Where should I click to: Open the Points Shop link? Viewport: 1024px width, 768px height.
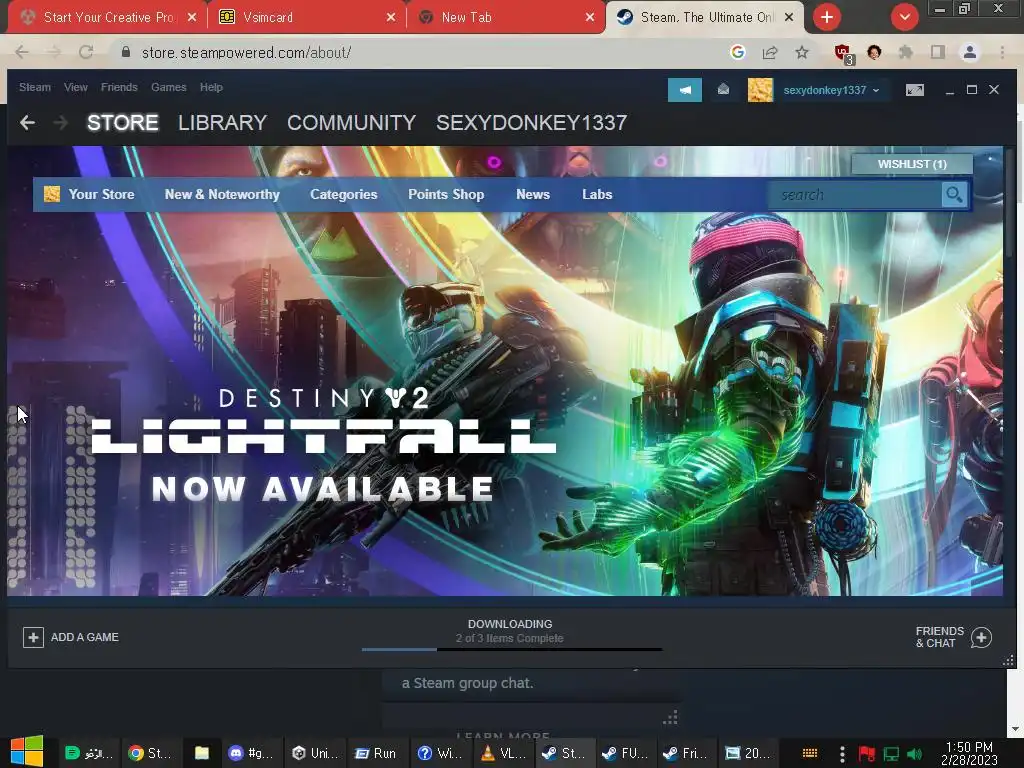point(446,194)
